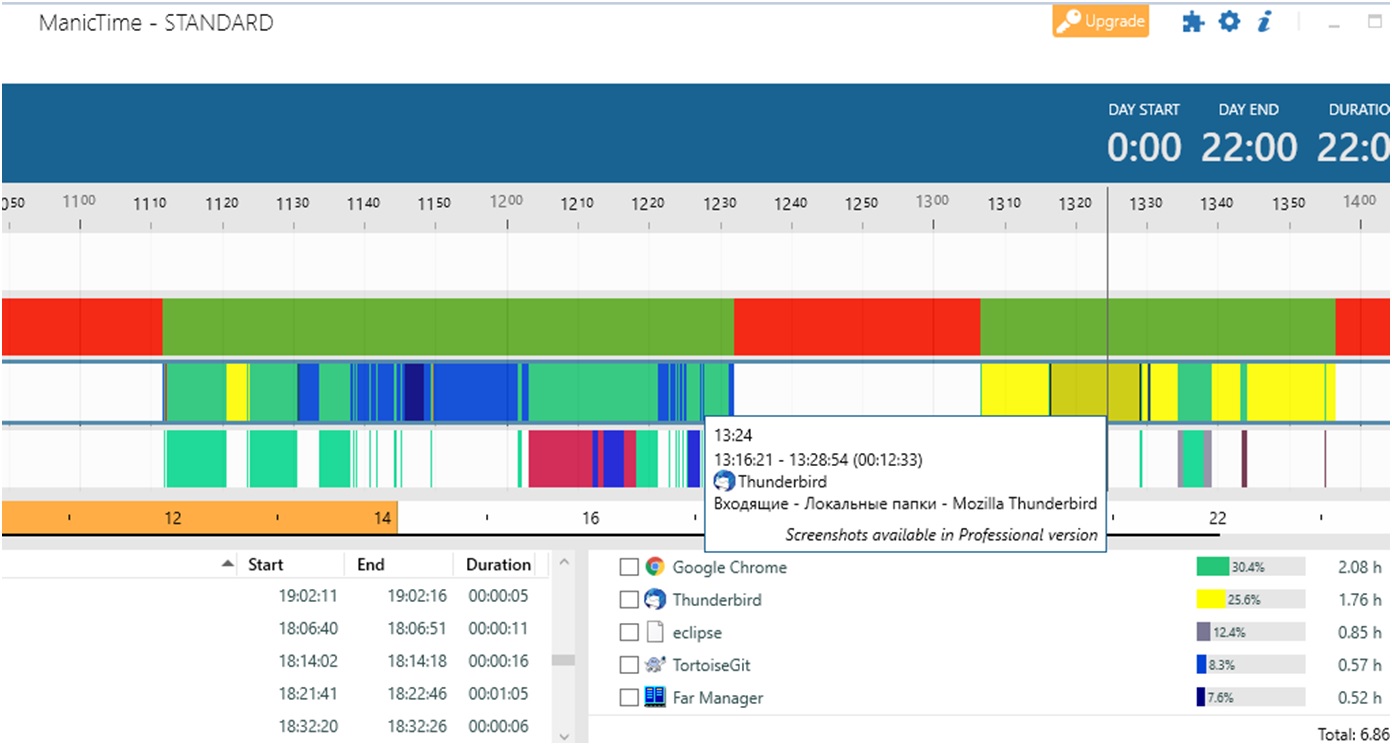Select the row starting 18:32:20
Image resolution: width=1392 pixels, height=745 pixels.
tap(275, 726)
